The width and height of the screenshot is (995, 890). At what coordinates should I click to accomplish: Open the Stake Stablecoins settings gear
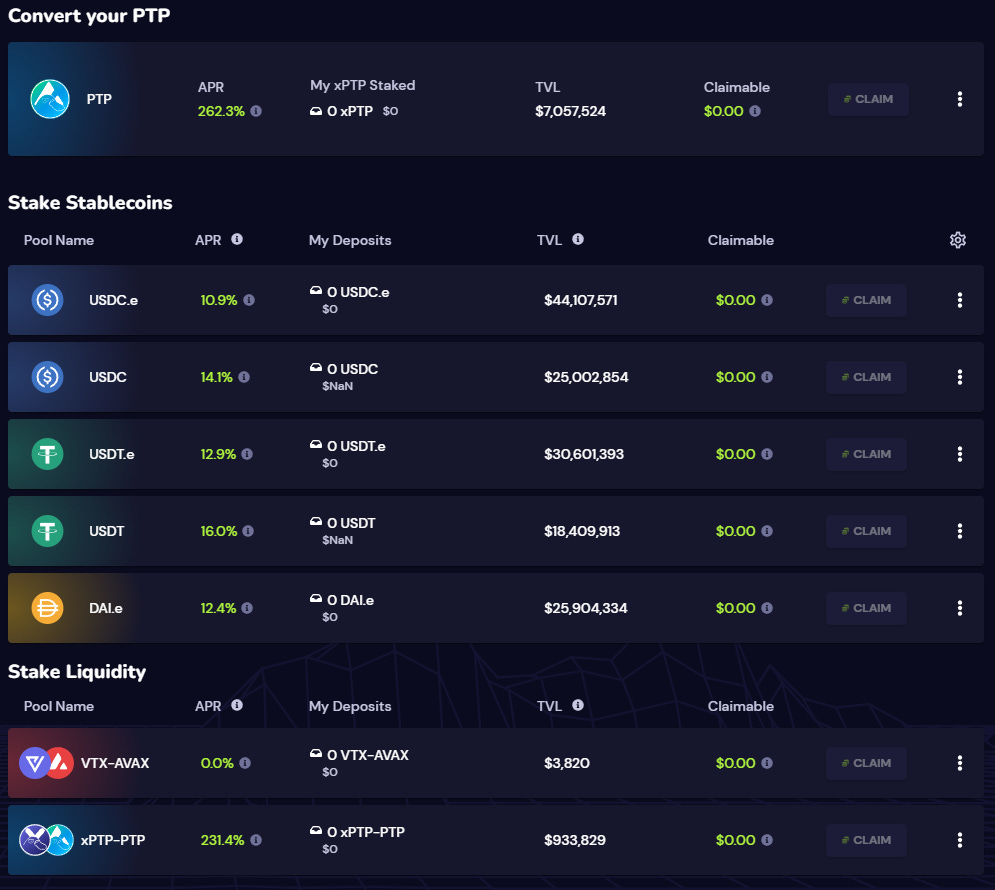tap(958, 240)
